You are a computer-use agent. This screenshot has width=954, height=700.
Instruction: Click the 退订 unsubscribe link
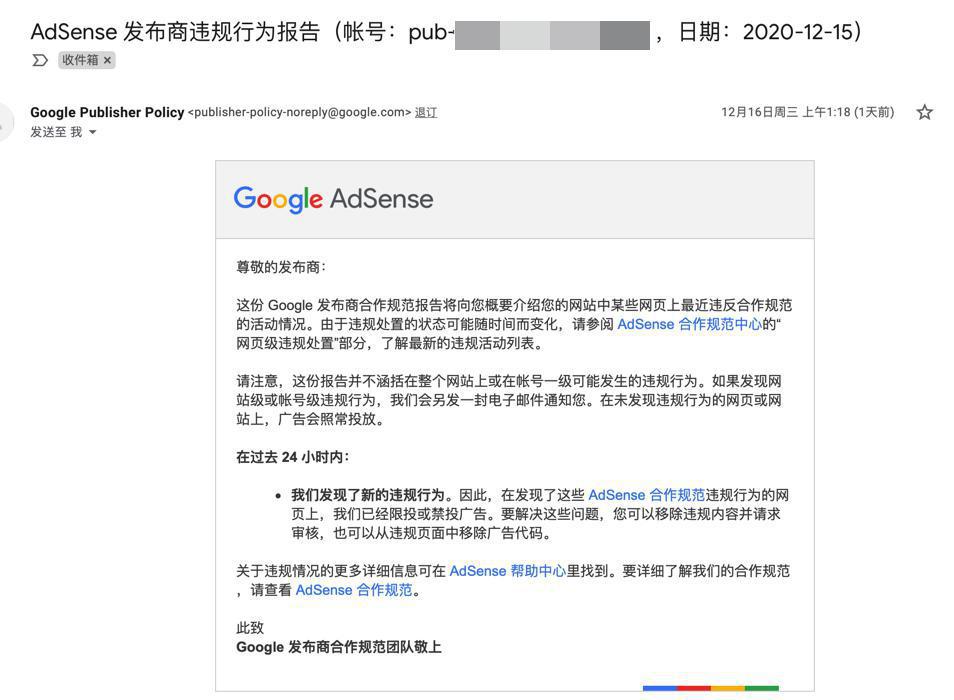[x=426, y=112]
